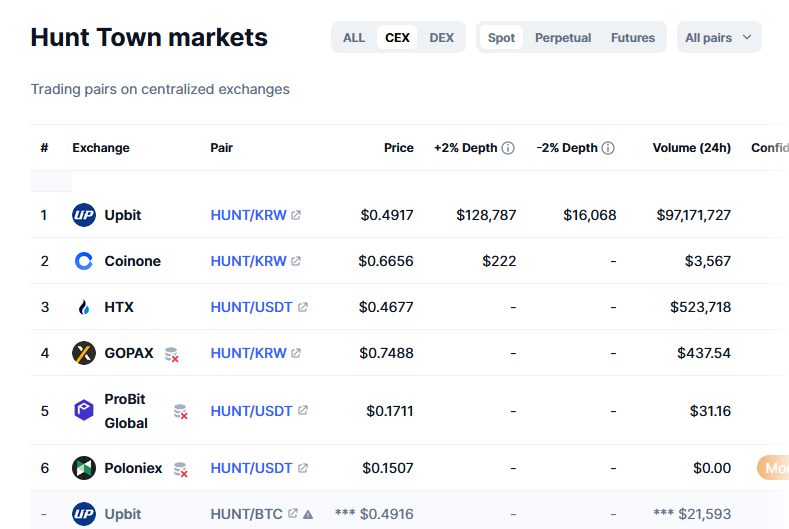Screen dimensions: 789x529
Task: Click the info icon beside +2% Depth
Action: [508, 148]
